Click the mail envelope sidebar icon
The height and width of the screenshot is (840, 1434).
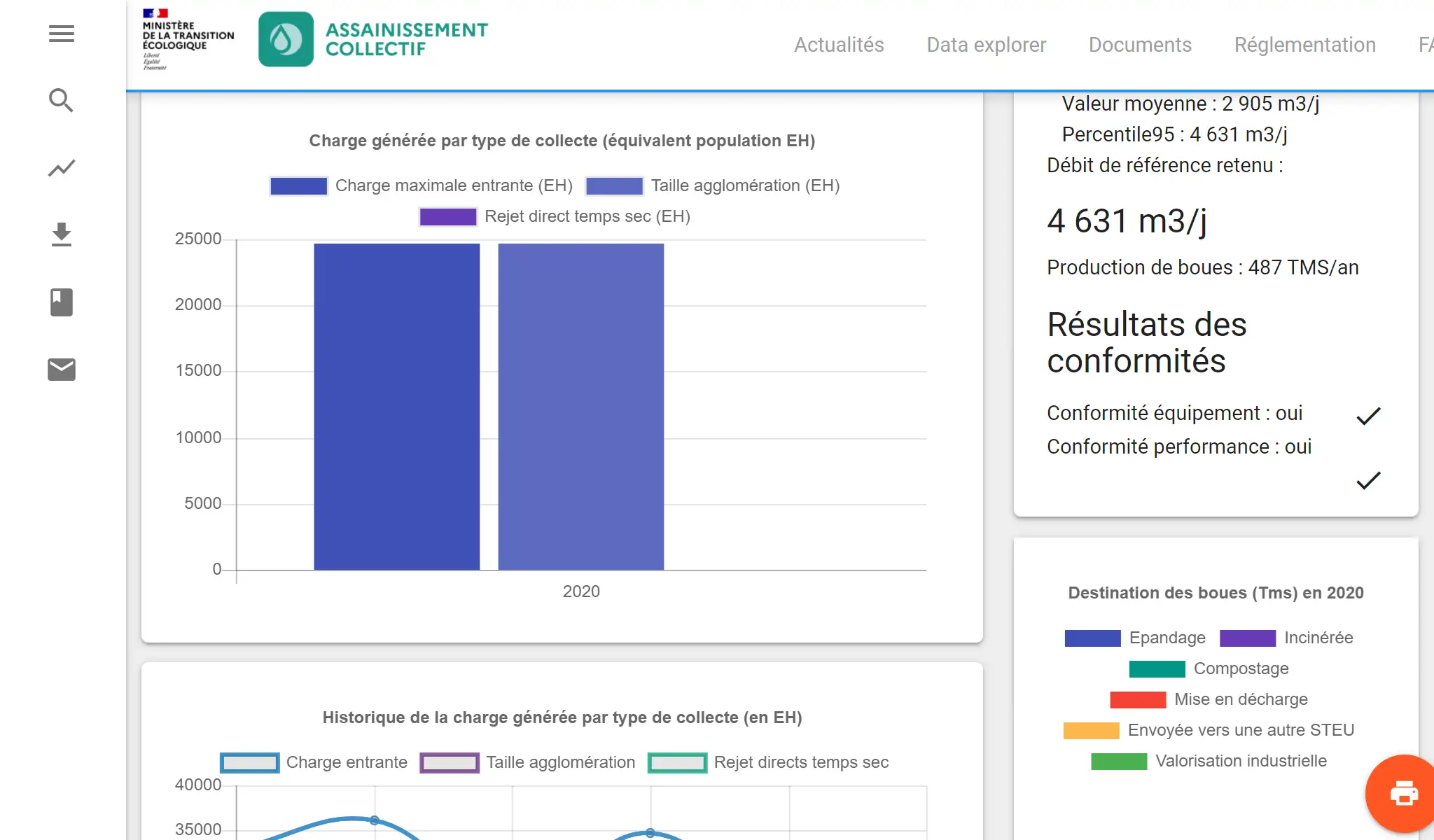point(62,370)
